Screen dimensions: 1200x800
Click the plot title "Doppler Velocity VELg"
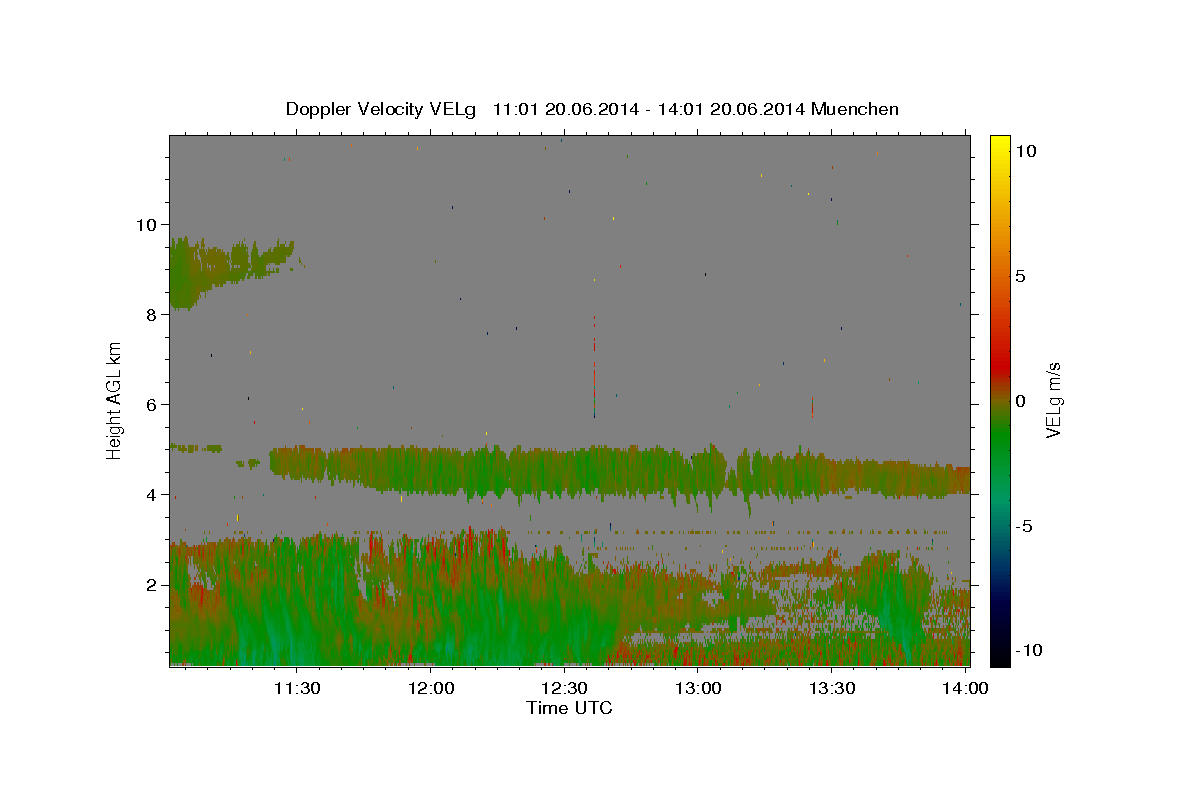[x=381, y=109]
